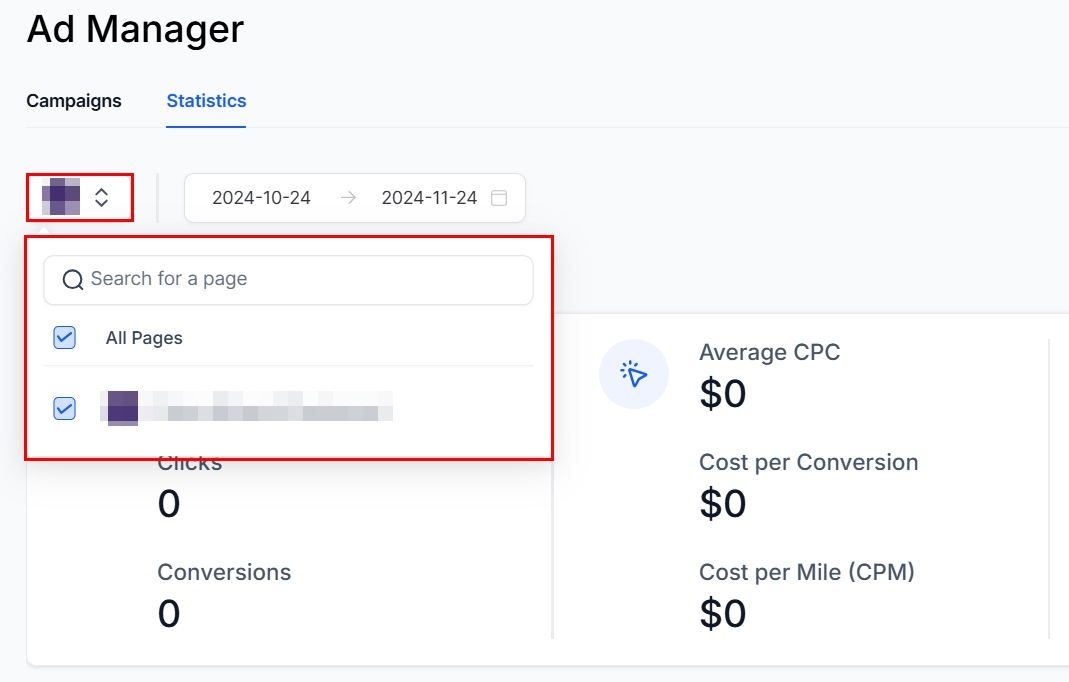This screenshot has width=1069, height=682.
Task: Click the magnifier icon in page search
Action: pos(73,280)
